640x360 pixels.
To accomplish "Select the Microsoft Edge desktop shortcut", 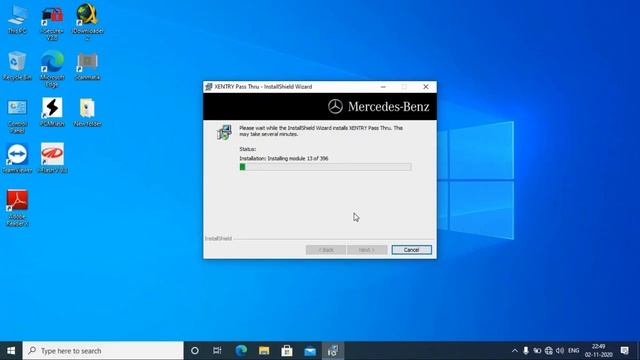I will pyautogui.click(x=52, y=69).
